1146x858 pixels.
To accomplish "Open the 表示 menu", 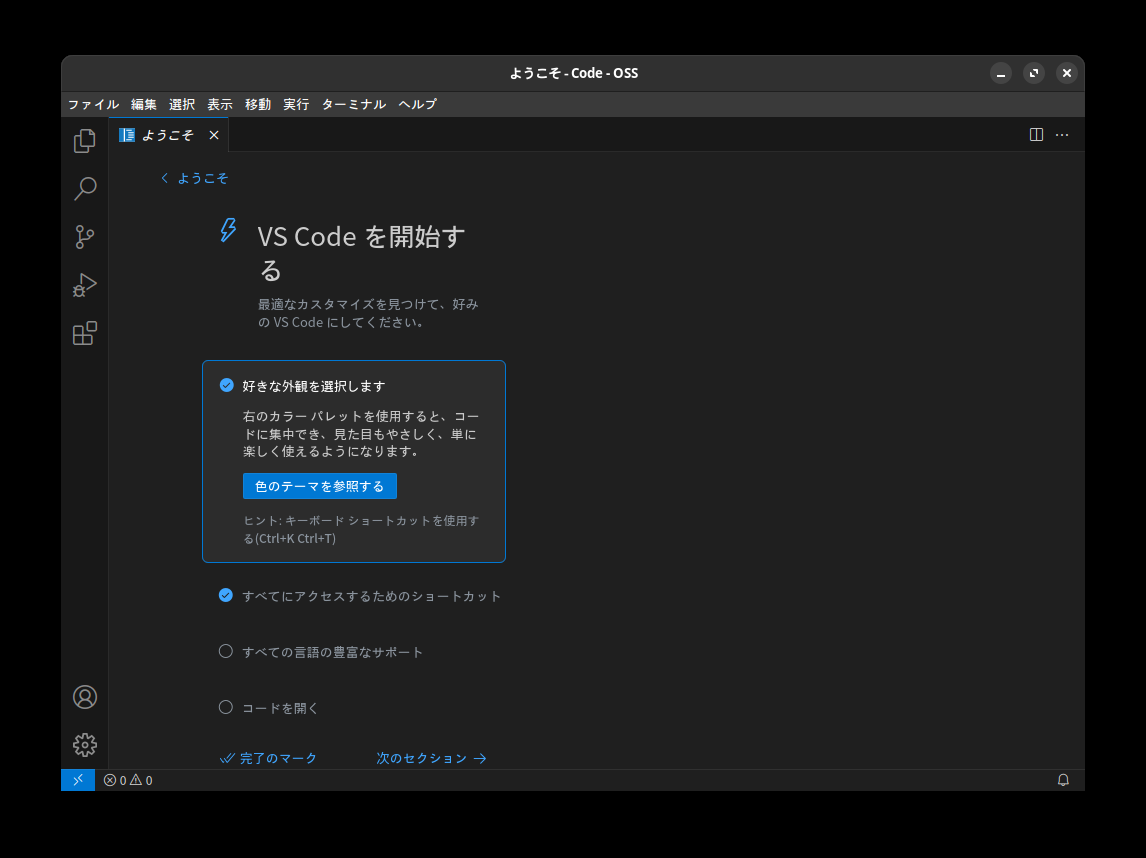I will click(220, 105).
